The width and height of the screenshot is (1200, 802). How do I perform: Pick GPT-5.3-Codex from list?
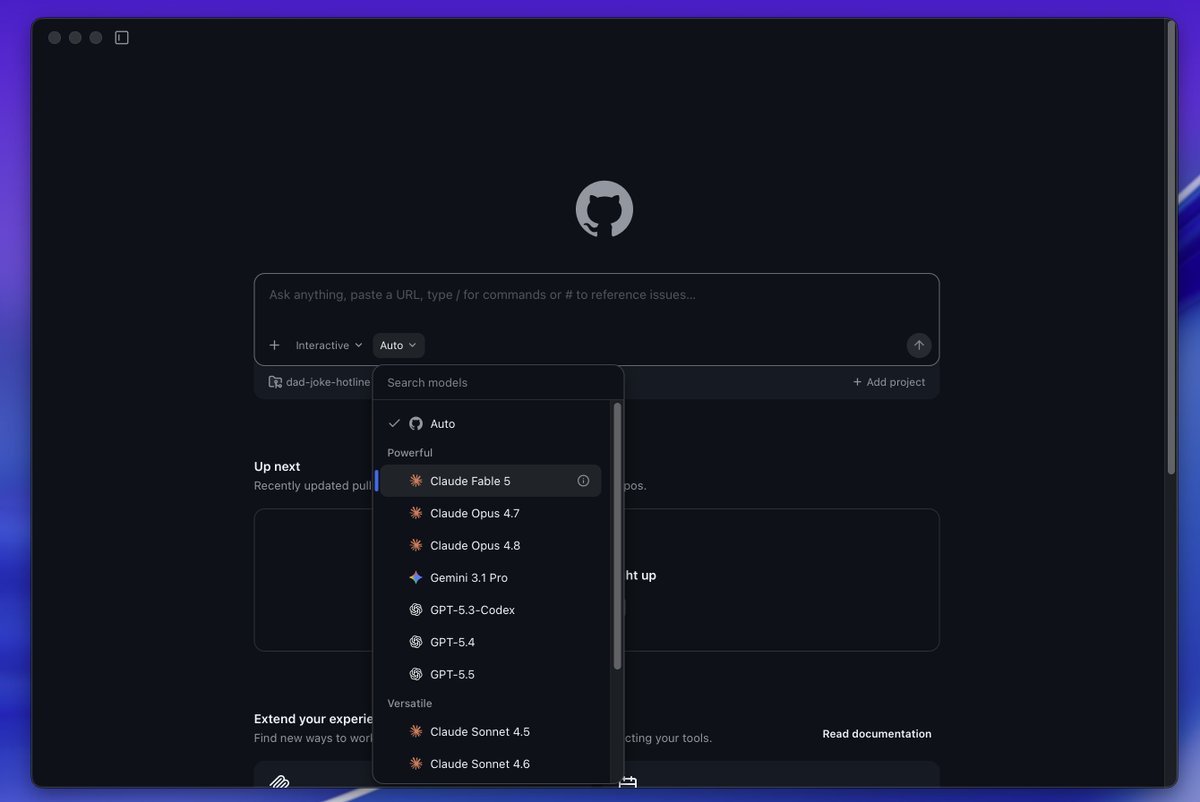491,609
